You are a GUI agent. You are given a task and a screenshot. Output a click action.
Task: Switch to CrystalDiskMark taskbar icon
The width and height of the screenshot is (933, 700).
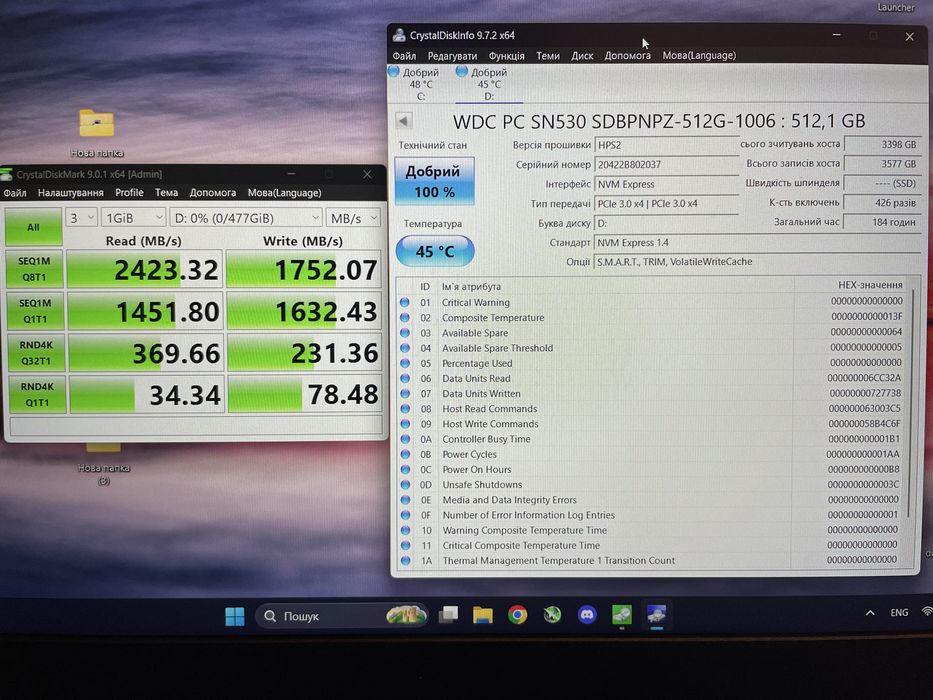(622, 614)
